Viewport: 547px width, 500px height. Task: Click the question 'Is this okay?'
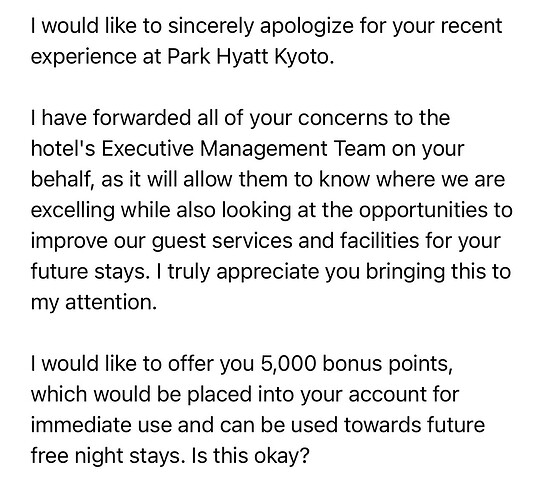(250, 456)
